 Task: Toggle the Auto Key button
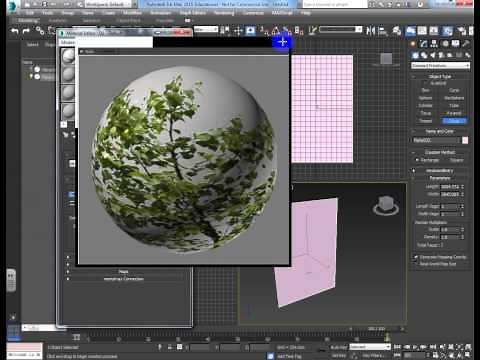(x=338, y=347)
